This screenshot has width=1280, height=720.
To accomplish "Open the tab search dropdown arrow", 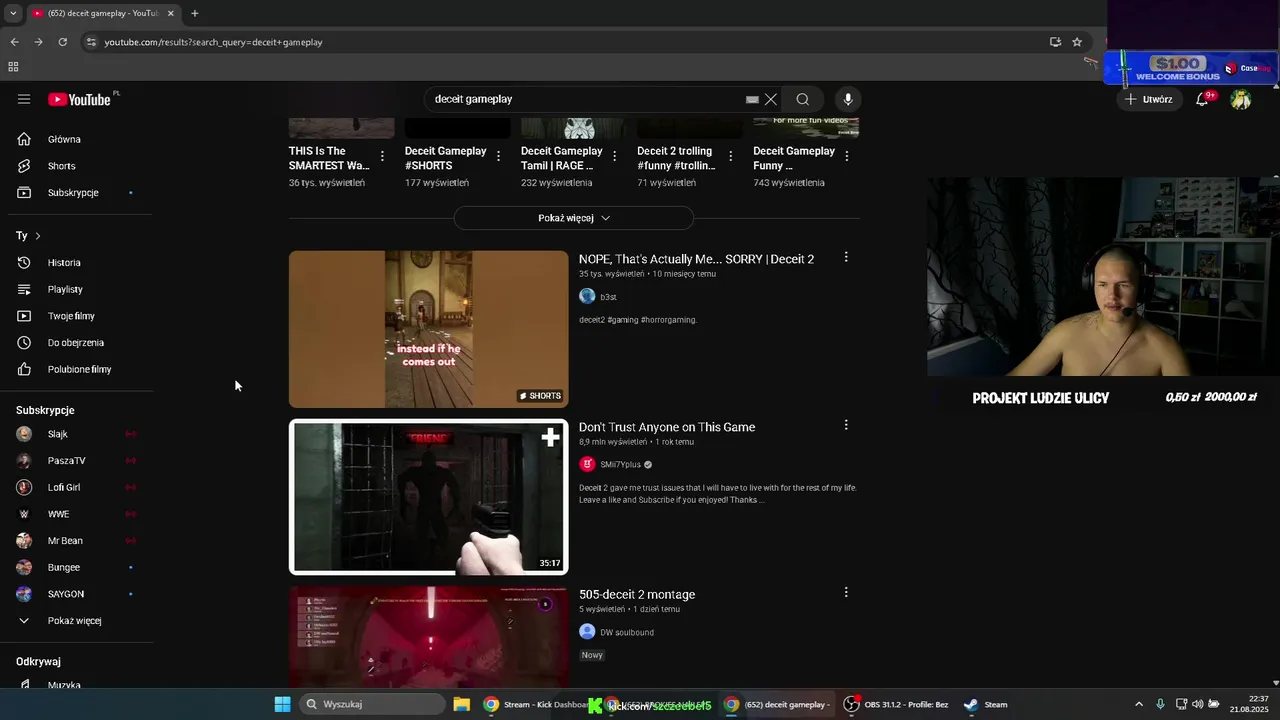I will point(13,13).
